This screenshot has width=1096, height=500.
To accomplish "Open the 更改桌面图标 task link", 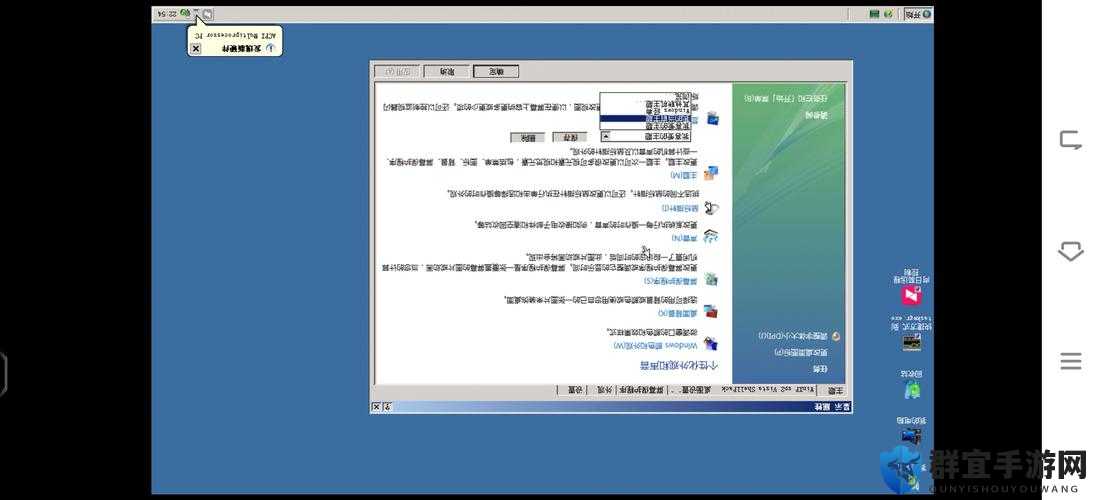I will [x=800, y=352].
